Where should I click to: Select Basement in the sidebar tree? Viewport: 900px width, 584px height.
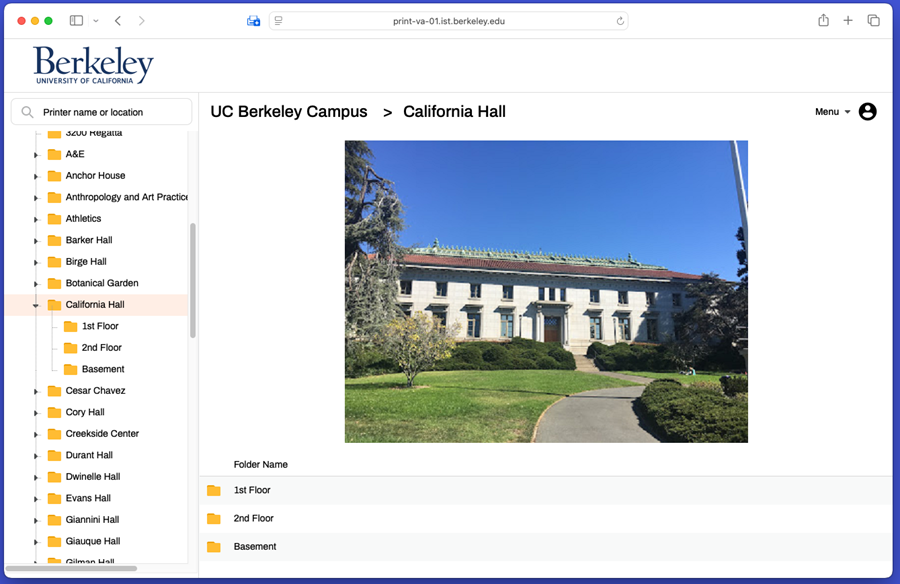tap(102, 369)
